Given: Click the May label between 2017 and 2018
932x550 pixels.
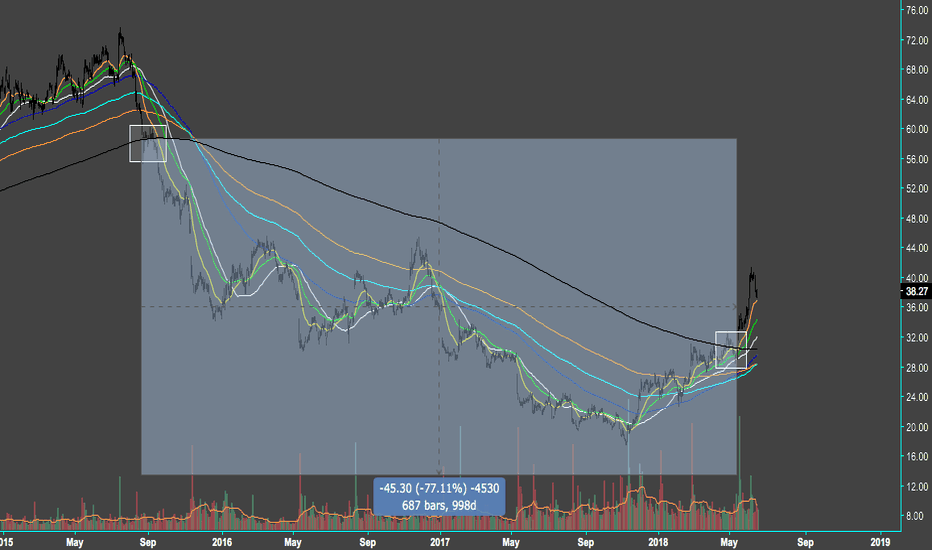Looking at the screenshot, I should [511, 542].
